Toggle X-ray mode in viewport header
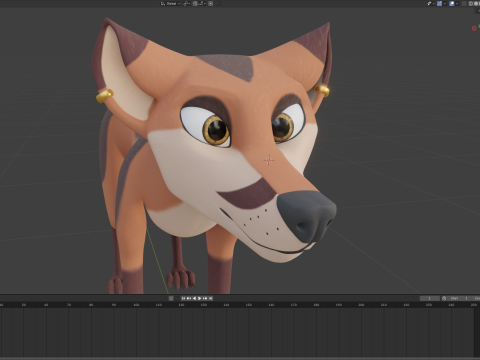This screenshot has height=360, width=480. 464,3
